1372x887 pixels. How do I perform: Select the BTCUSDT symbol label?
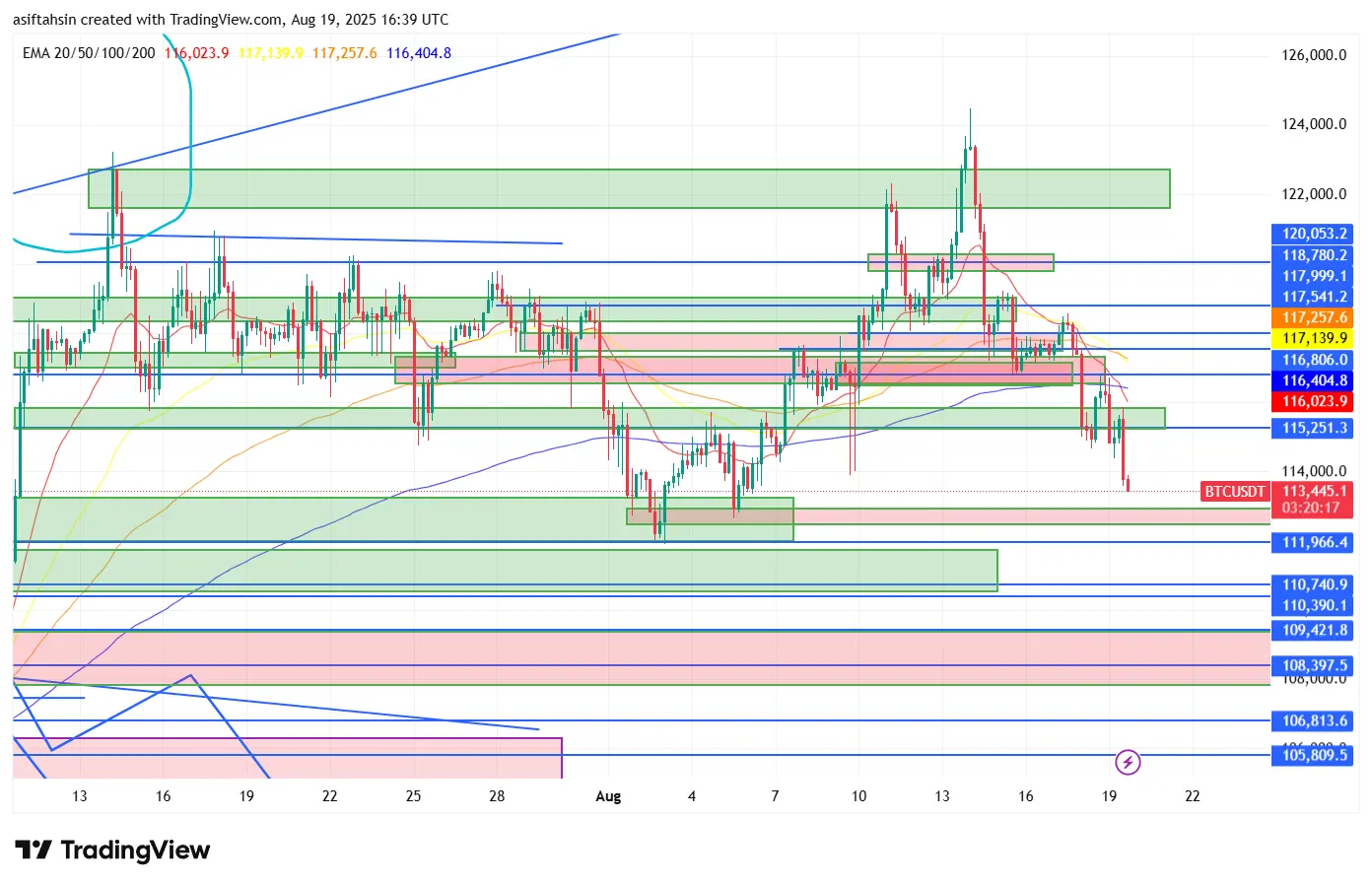[x=1235, y=491]
